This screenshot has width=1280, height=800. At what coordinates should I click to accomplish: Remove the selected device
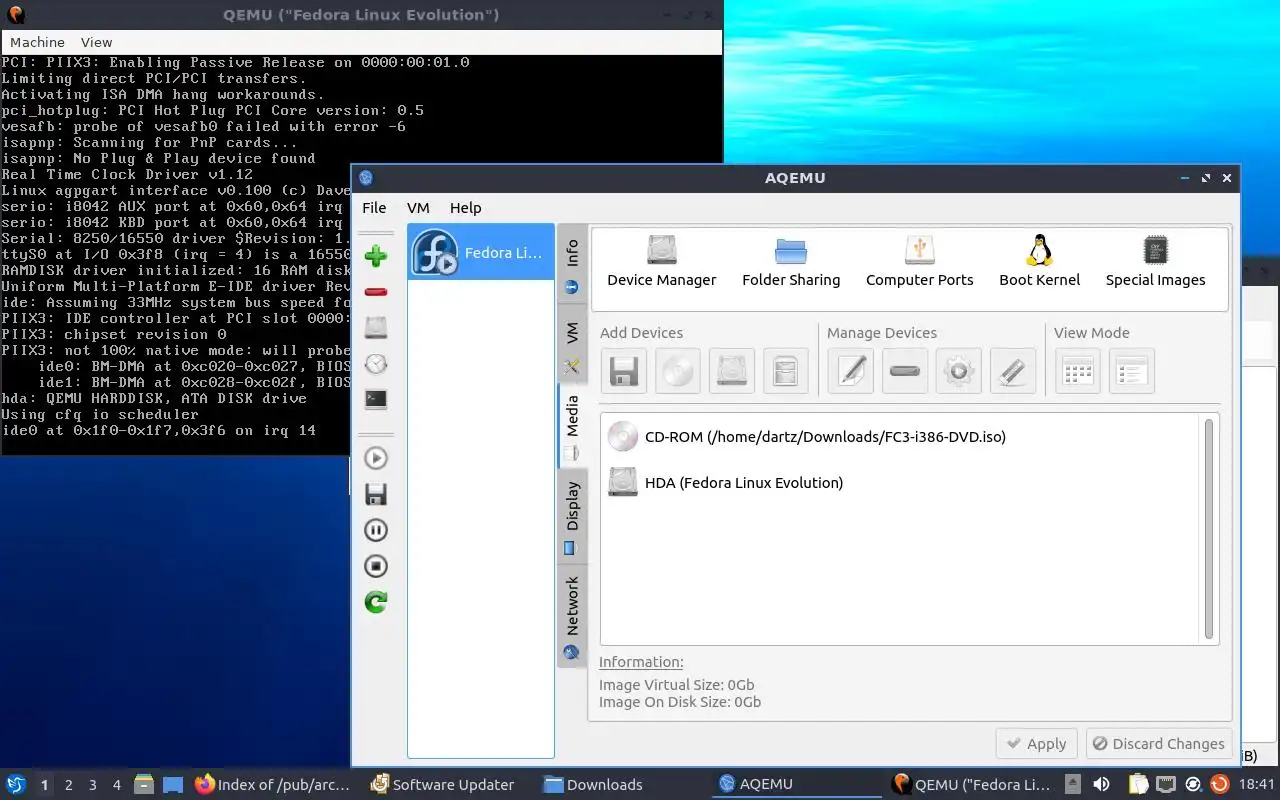pyautogui.click(x=905, y=371)
